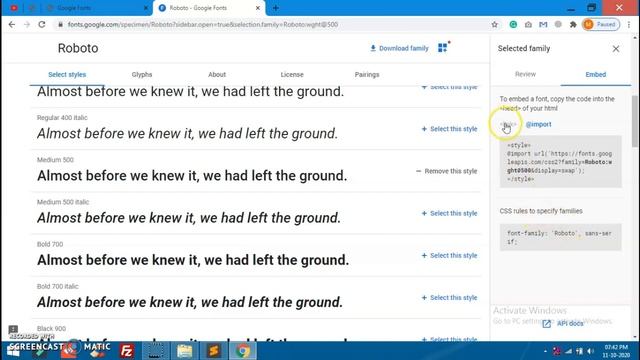The image size is (640, 360).
Task: Open Sublime Text from the taskbar
Action: [213, 351]
